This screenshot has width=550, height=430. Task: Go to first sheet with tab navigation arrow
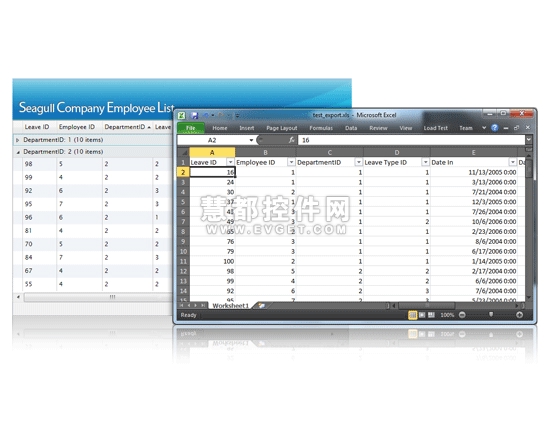pyautogui.click(x=182, y=305)
